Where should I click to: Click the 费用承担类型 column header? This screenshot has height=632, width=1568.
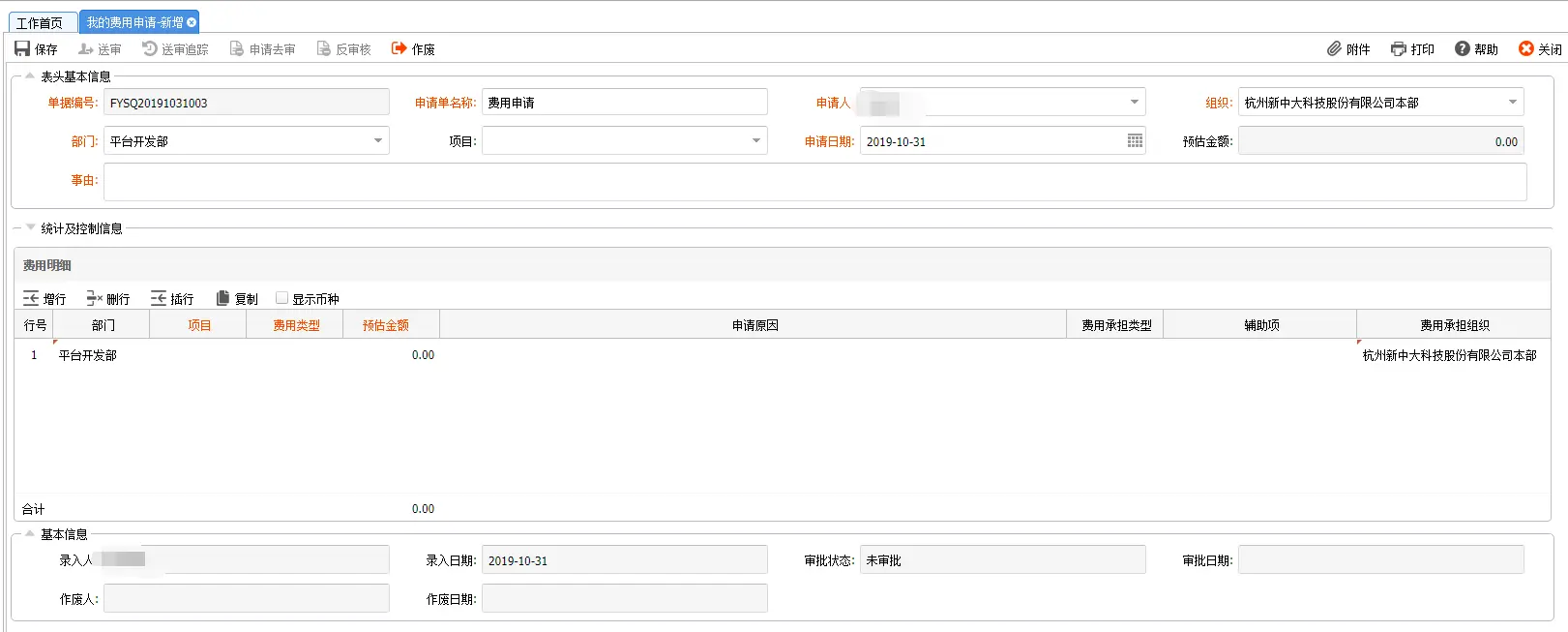[1115, 324]
